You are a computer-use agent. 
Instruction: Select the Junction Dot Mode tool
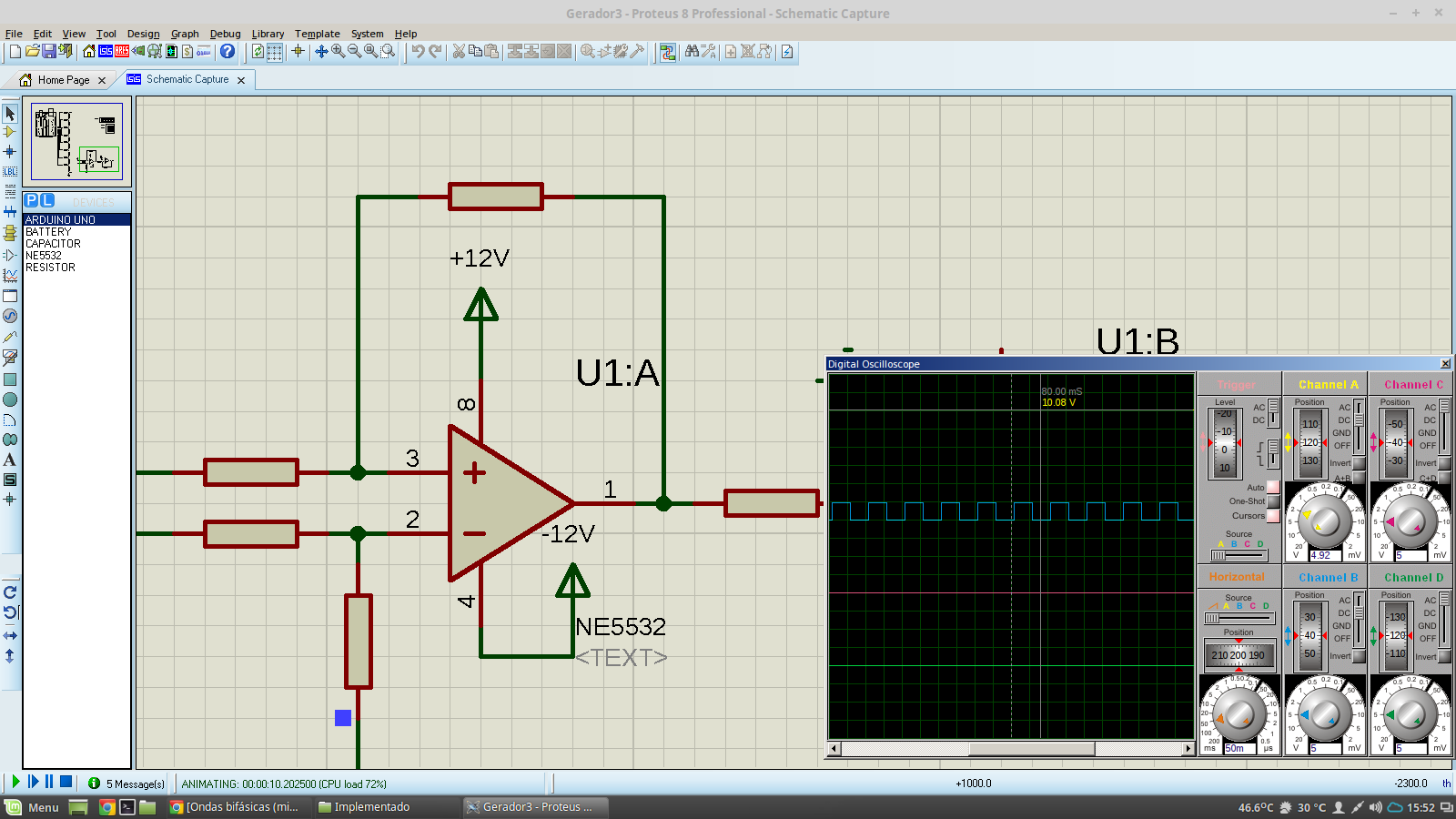10,152
